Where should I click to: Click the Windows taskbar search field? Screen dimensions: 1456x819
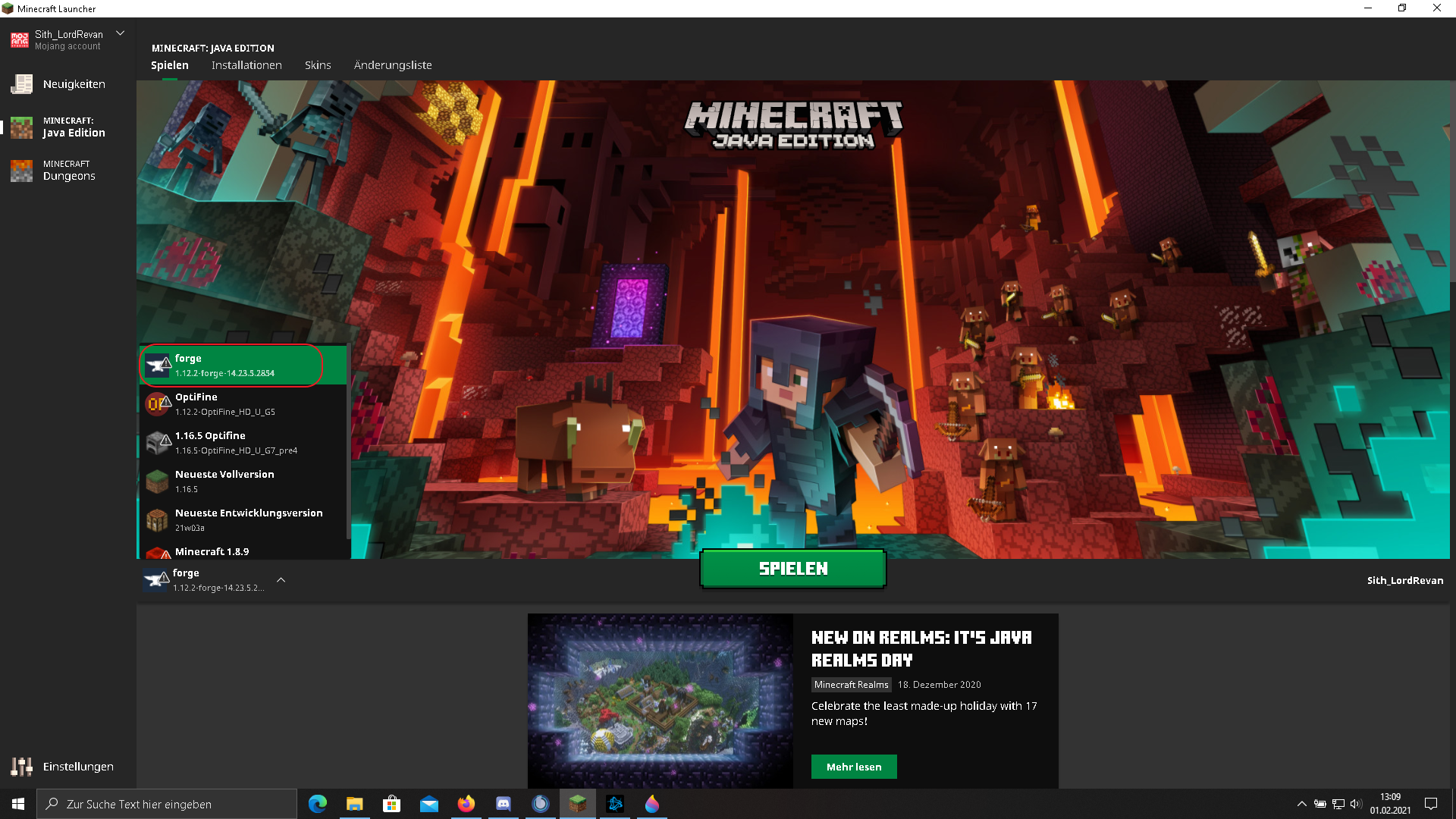point(167,804)
